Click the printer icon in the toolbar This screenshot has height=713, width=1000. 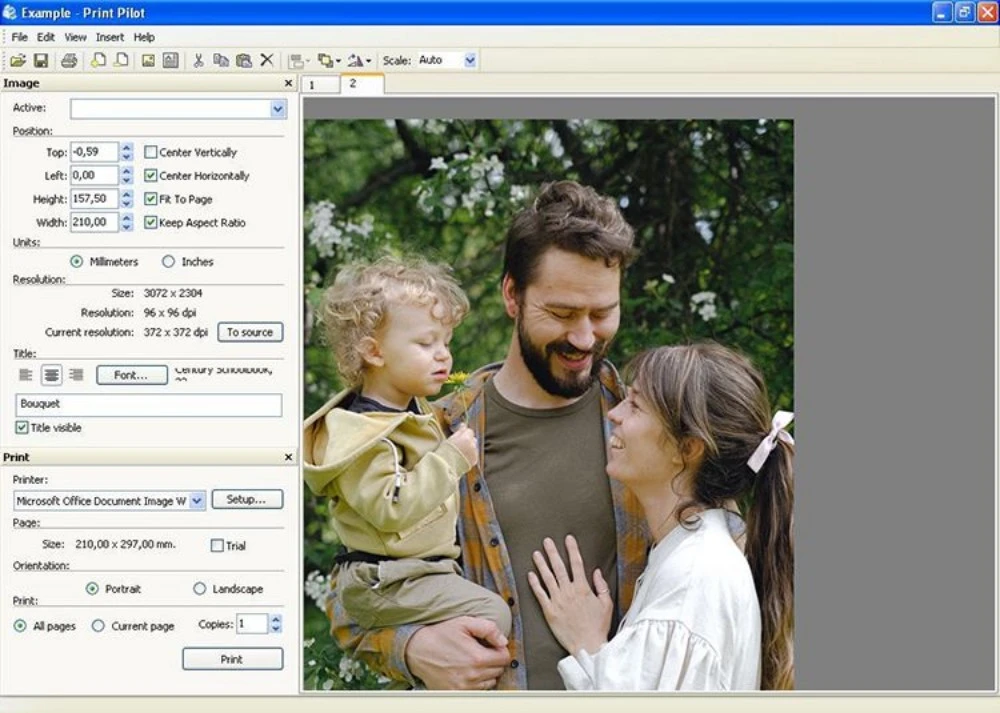[x=69, y=61]
